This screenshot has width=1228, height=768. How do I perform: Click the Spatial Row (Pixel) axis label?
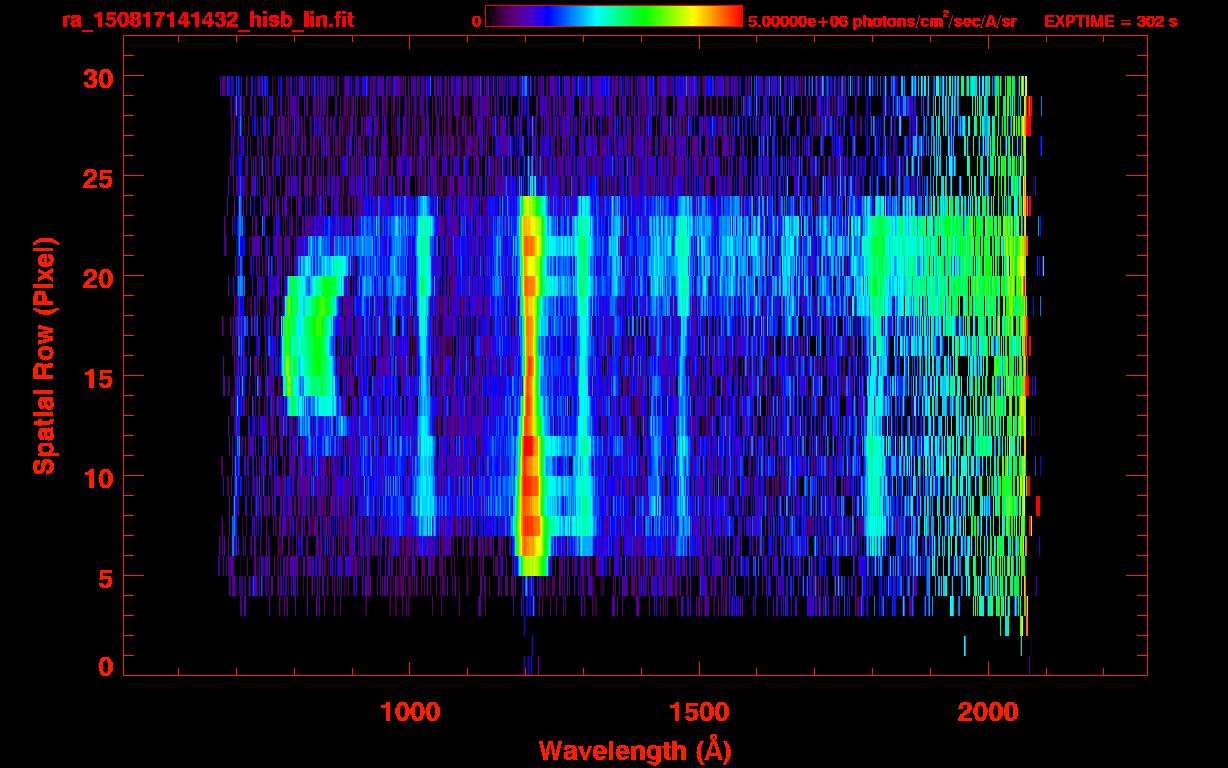pos(43,355)
